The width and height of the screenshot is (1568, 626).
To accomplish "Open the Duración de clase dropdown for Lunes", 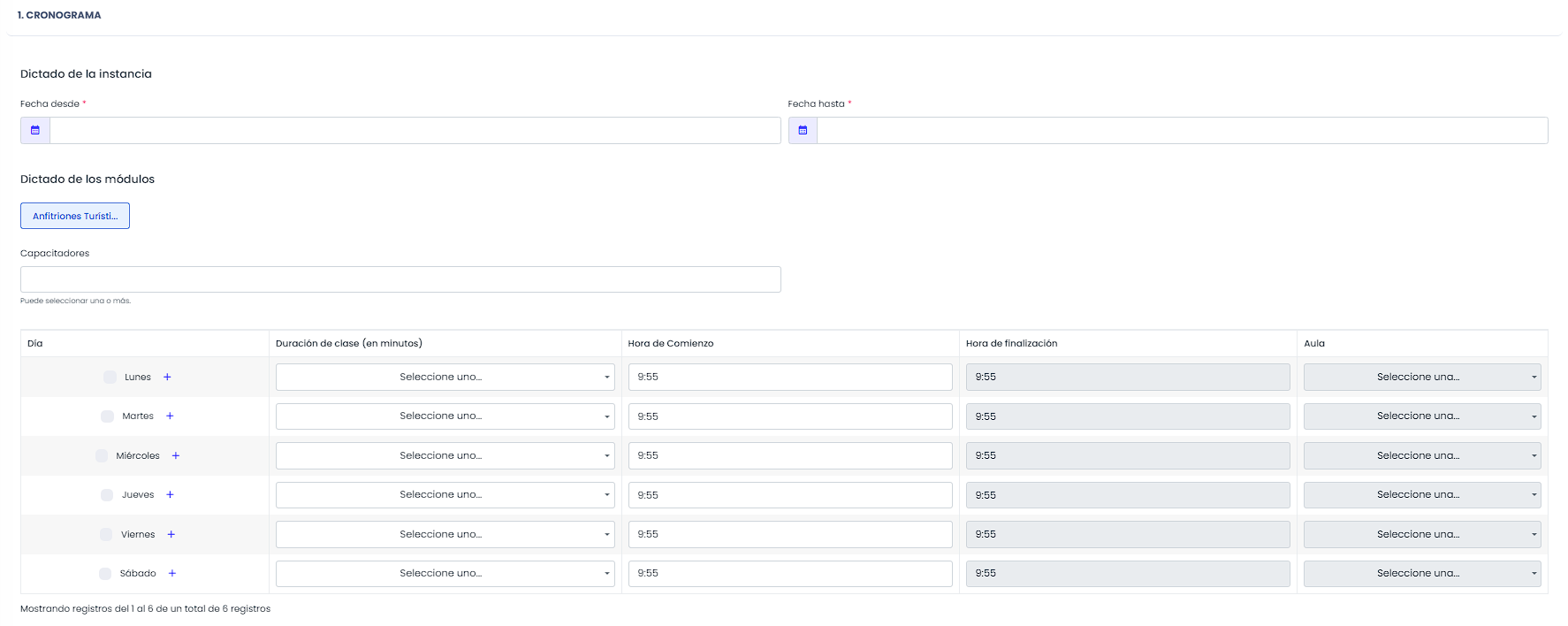I will 445,377.
